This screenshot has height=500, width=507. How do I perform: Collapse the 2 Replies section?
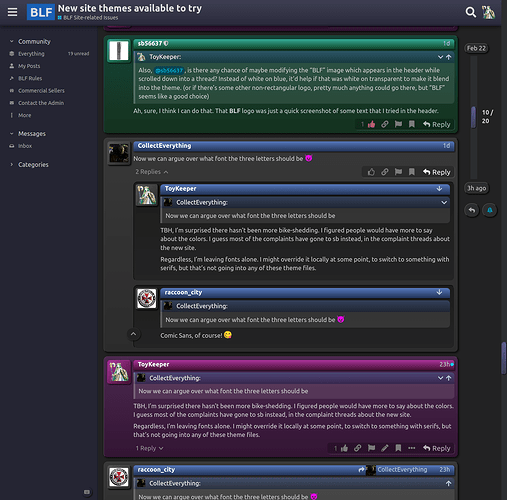click(x=152, y=172)
